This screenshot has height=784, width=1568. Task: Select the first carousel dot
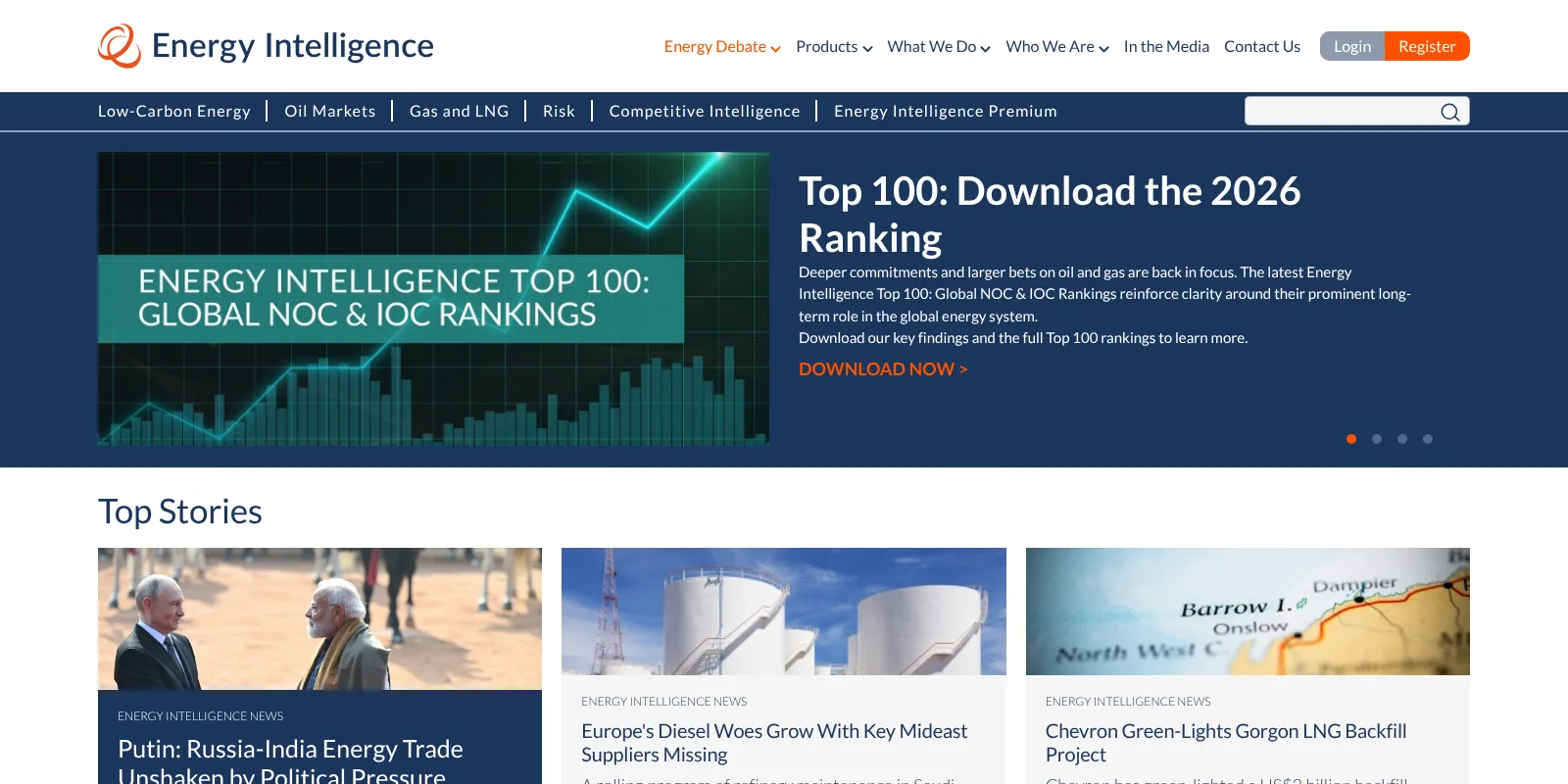[1351, 439]
